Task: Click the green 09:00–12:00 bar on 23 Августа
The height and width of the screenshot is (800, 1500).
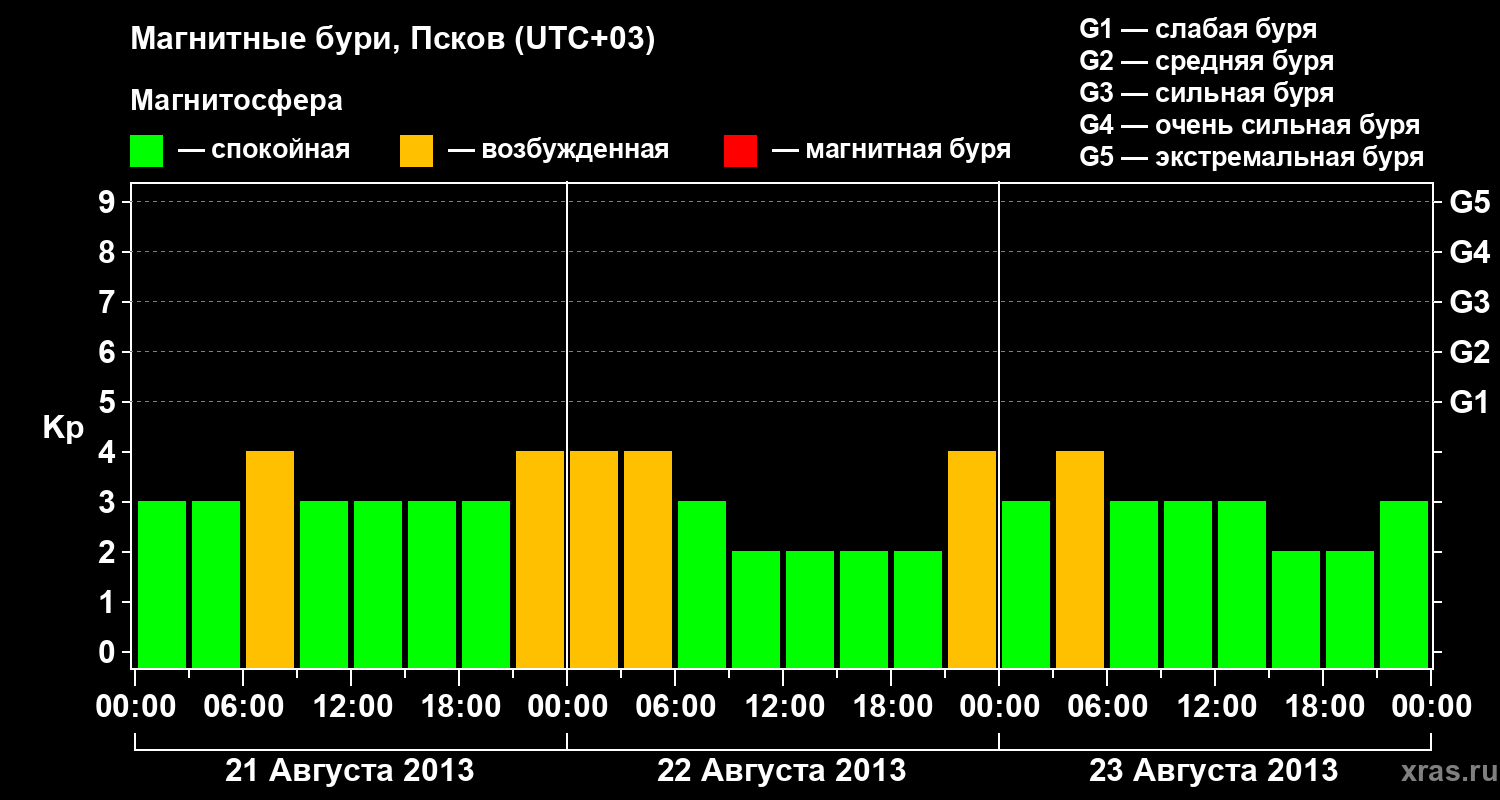Action: click(1188, 584)
